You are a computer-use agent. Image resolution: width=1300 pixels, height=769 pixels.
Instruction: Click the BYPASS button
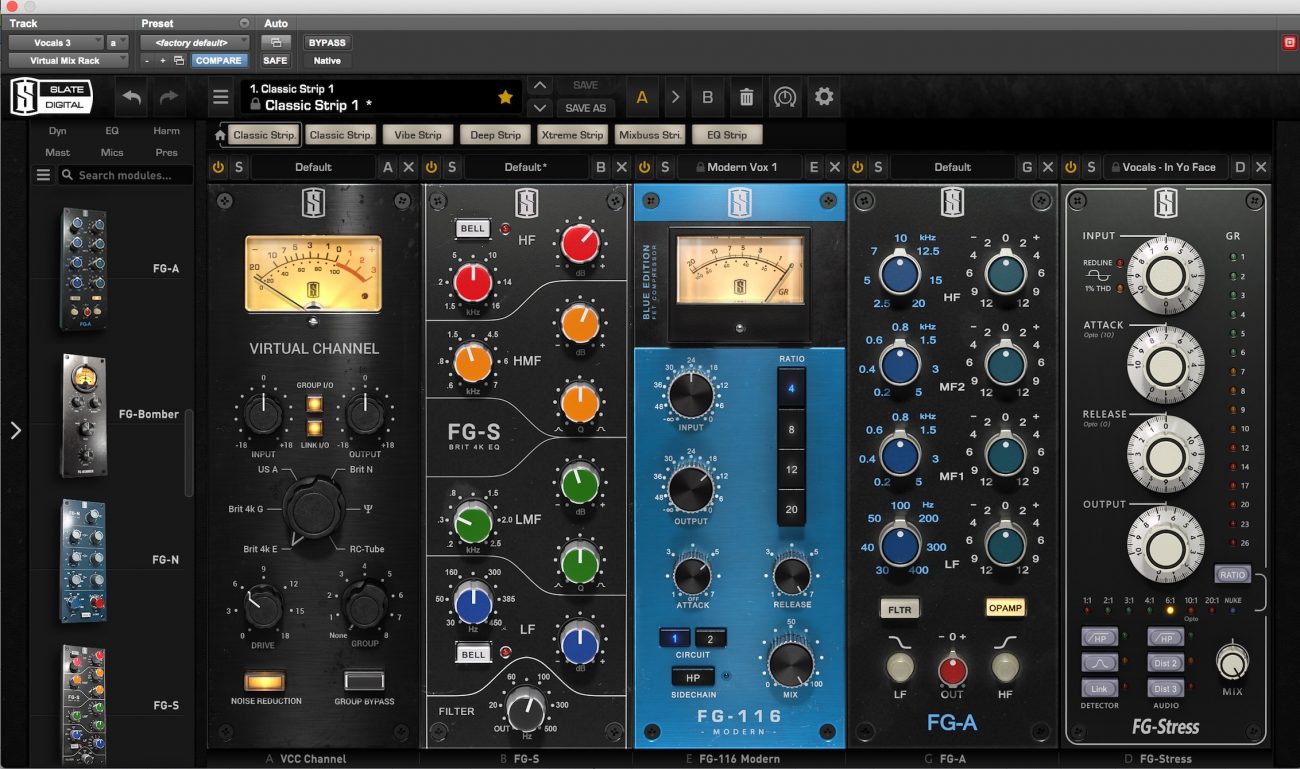327,42
